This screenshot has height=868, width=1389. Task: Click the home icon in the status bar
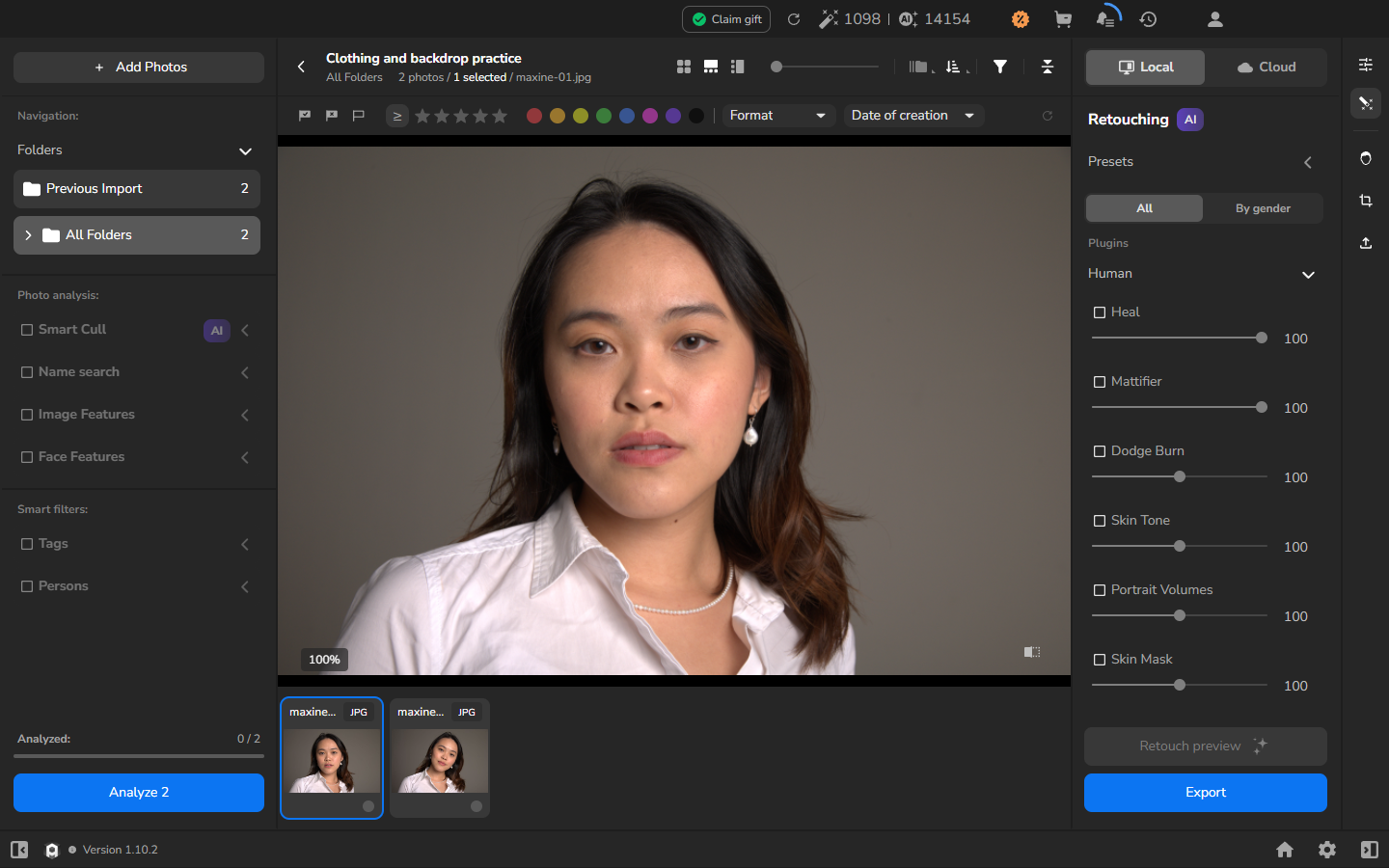click(1285, 850)
